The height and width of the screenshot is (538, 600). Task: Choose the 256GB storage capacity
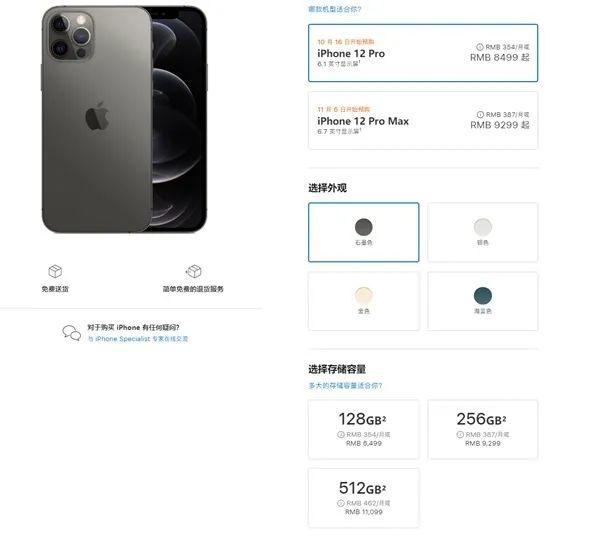483,429
